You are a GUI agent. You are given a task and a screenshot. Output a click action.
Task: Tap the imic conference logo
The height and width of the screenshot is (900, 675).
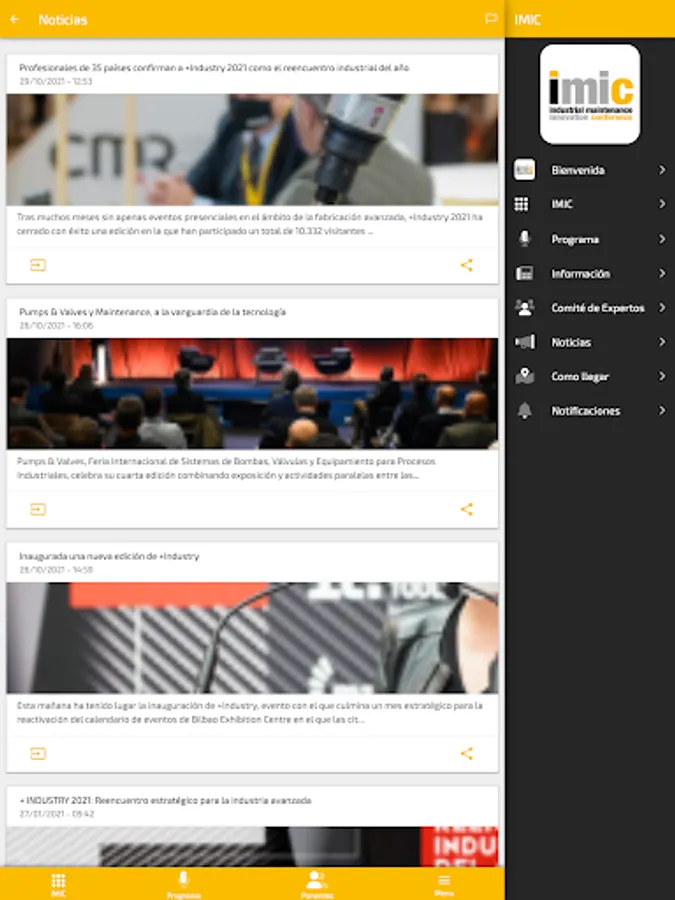pyautogui.click(x=590, y=94)
